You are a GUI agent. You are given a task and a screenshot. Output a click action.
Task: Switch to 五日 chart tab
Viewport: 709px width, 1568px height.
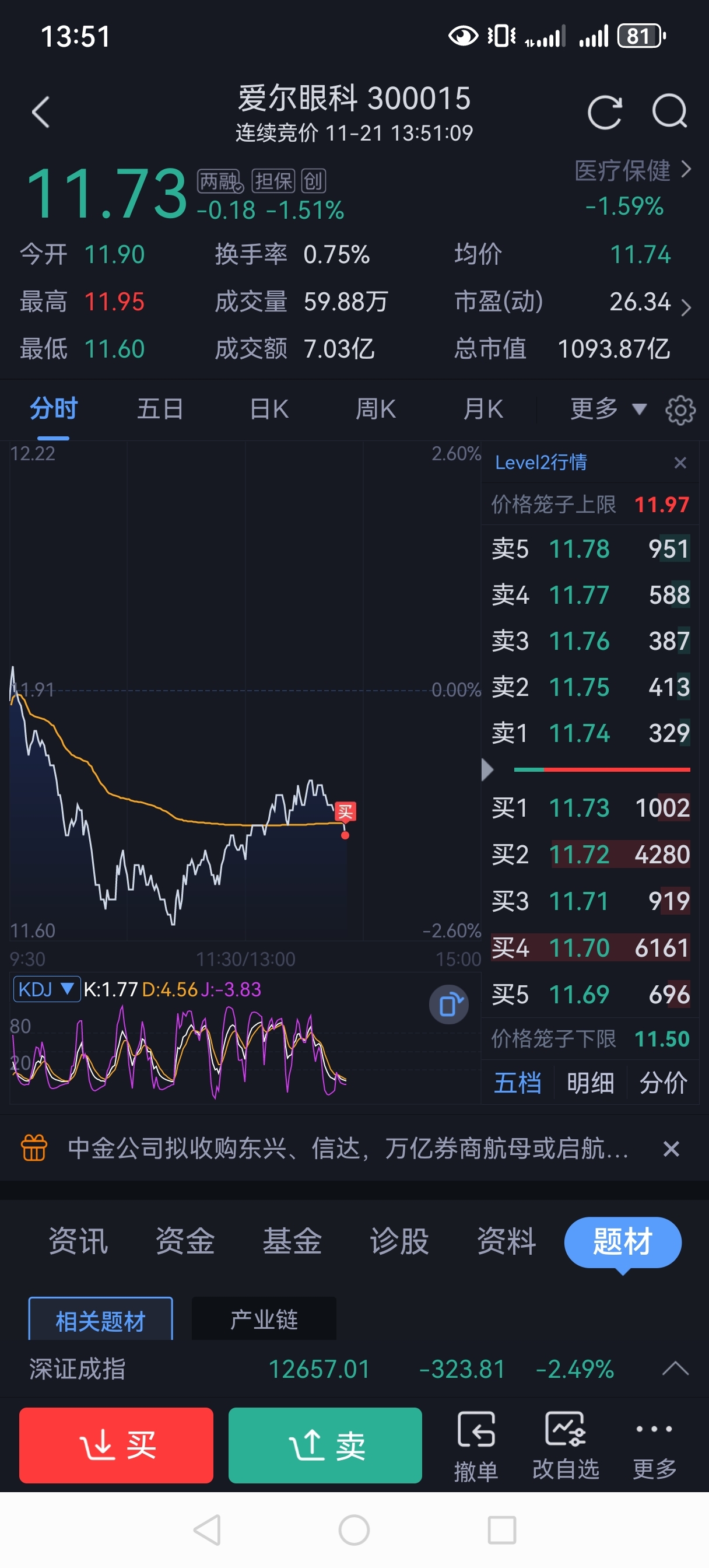pos(160,409)
